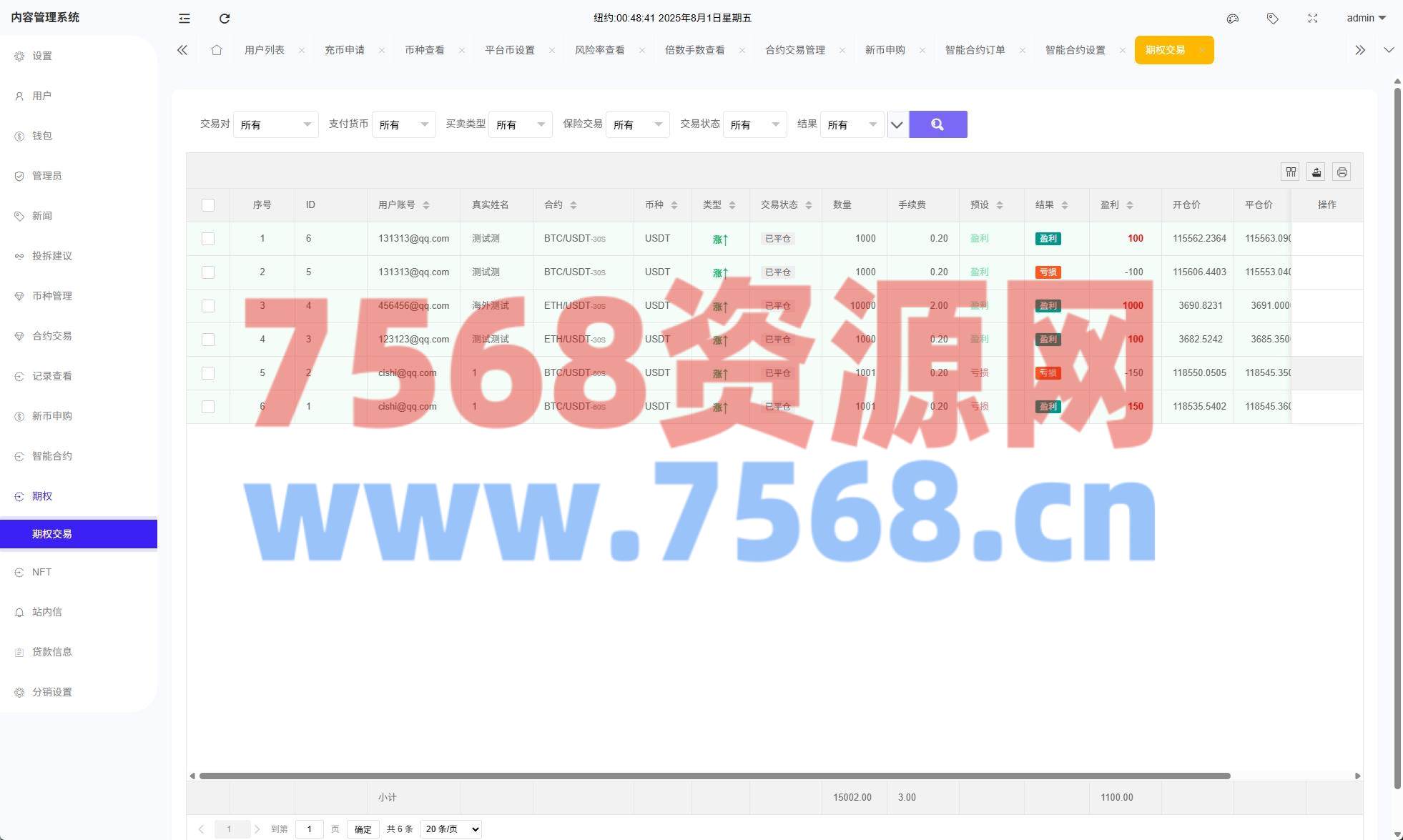Click the 确定 pagination button
1403x840 pixels.
(x=363, y=829)
